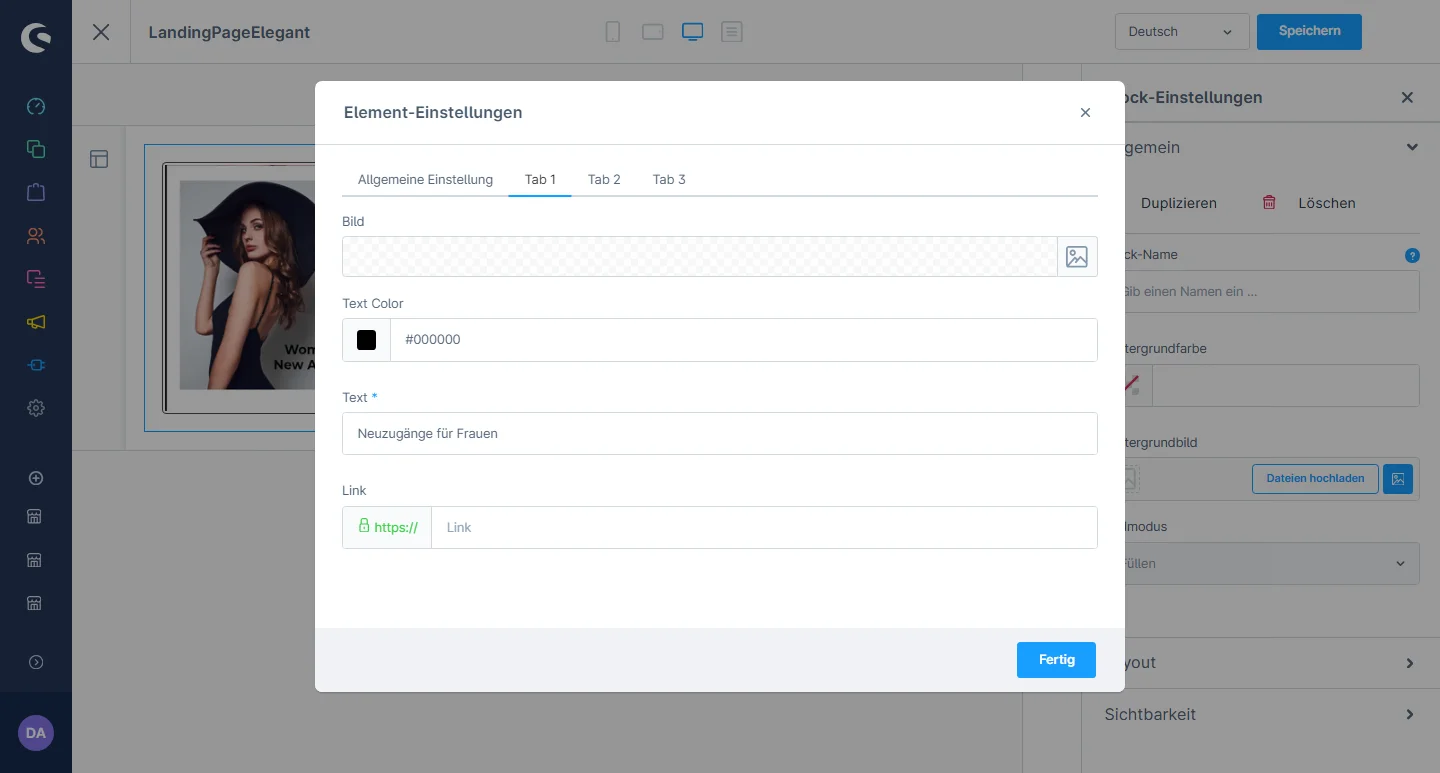Click the black Text Color swatch
Viewport: 1440px width, 773px height.
[x=366, y=340]
